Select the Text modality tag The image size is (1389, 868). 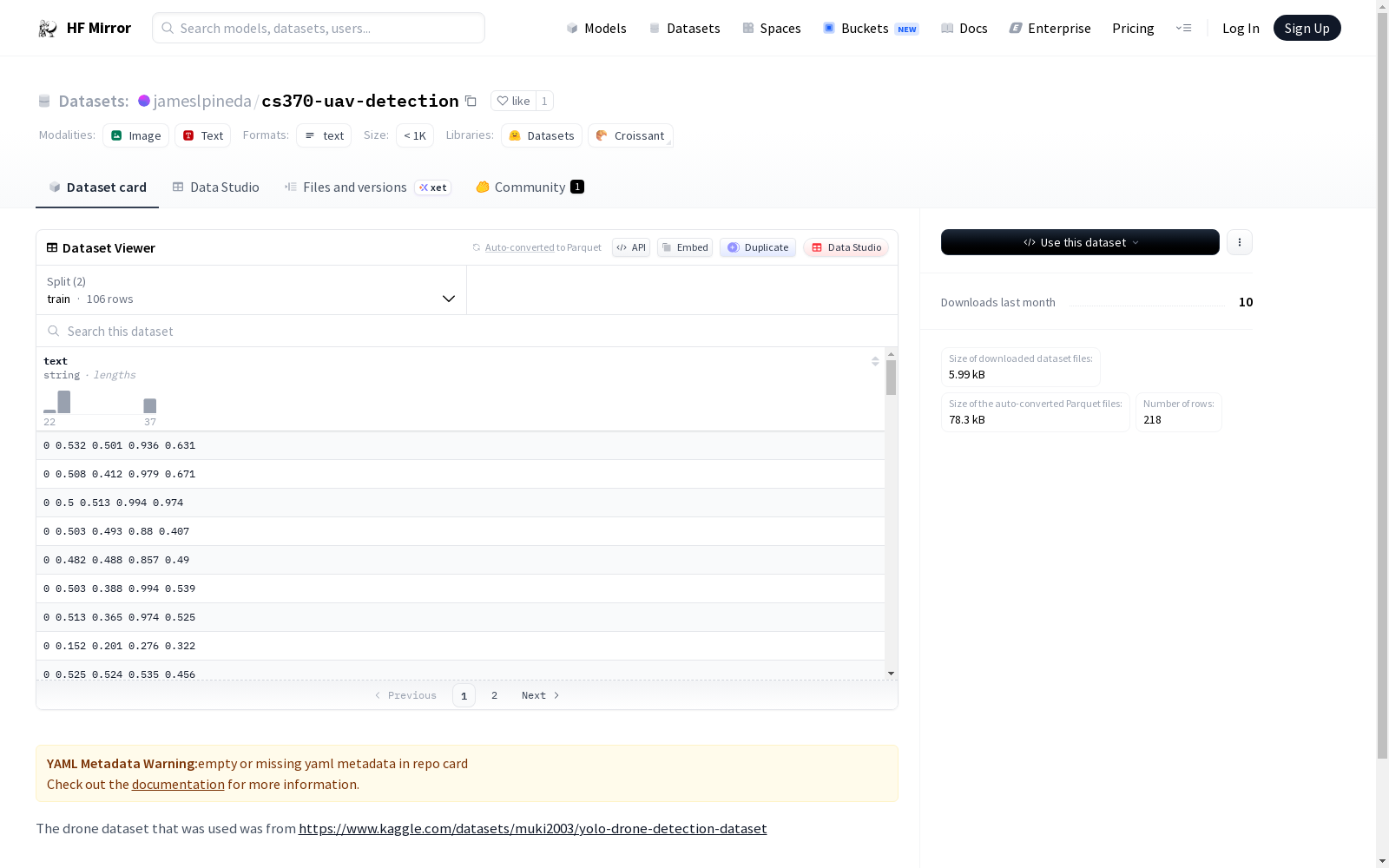click(x=202, y=135)
